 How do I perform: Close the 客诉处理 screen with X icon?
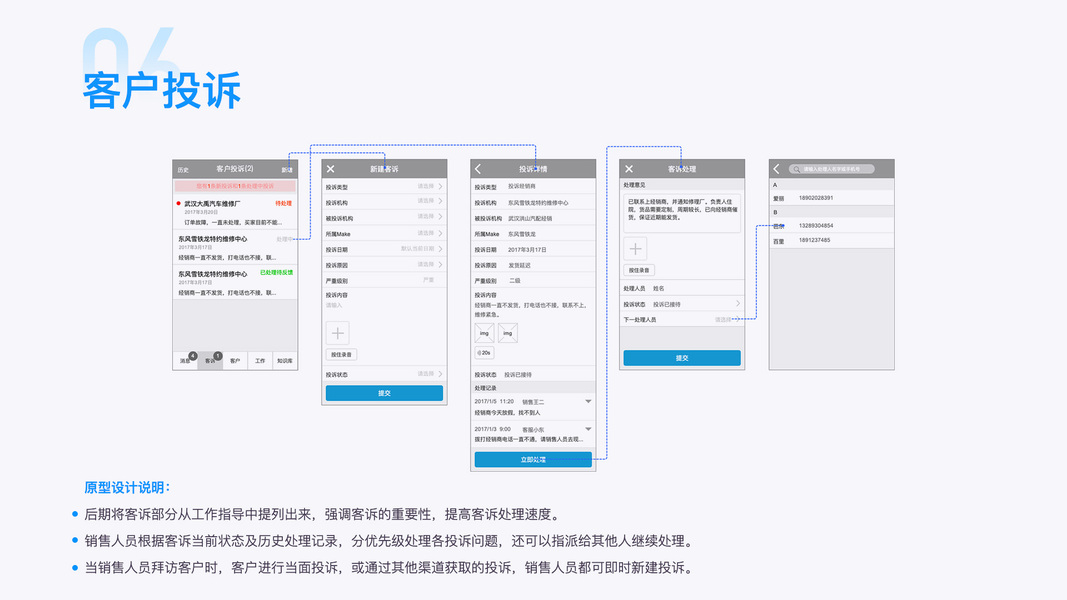[629, 169]
